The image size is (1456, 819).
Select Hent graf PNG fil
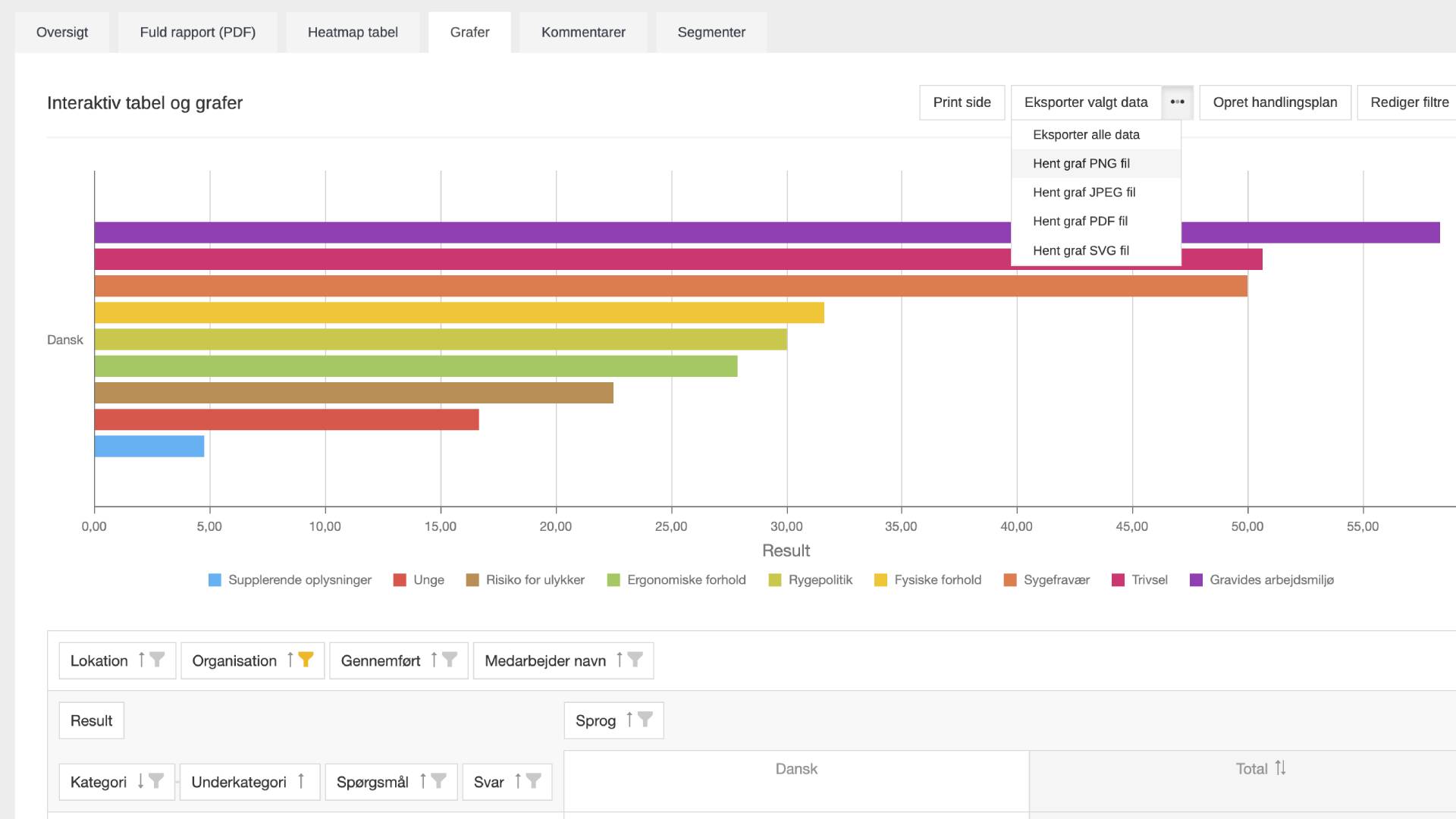[1081, 164]
